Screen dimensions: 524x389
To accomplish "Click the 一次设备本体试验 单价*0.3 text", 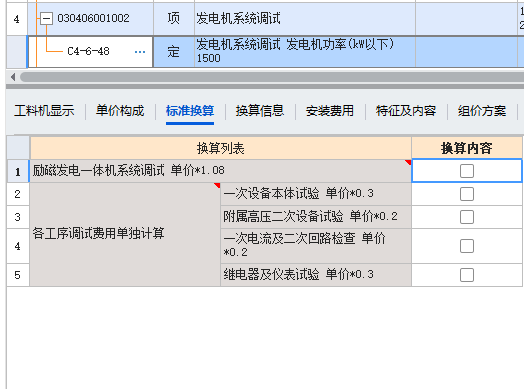I will [x=298, y=193].
